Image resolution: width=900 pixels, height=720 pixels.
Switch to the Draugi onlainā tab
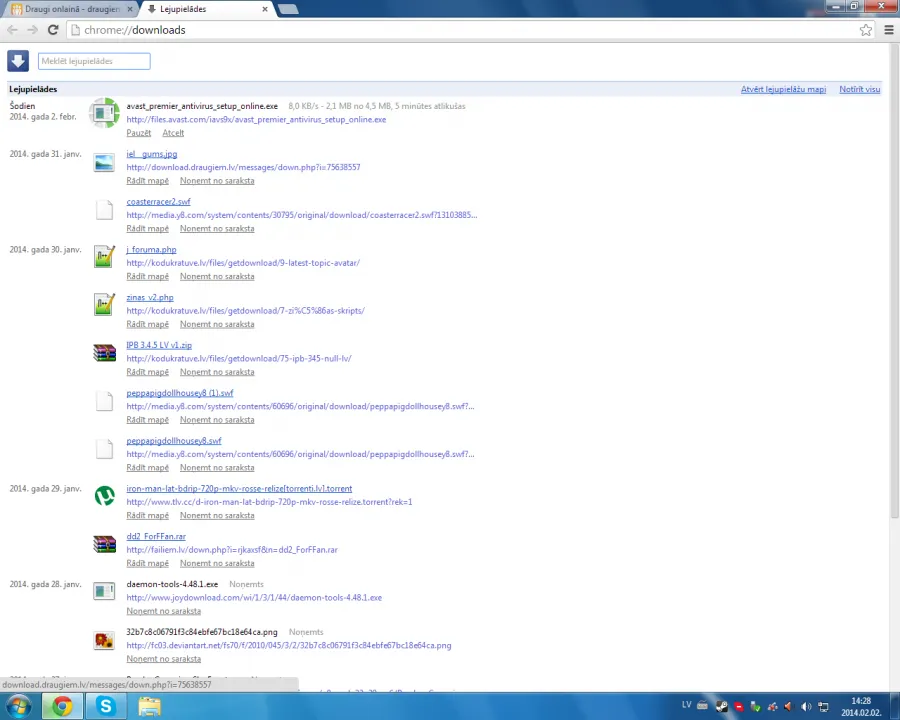click(x=72, y=9)
